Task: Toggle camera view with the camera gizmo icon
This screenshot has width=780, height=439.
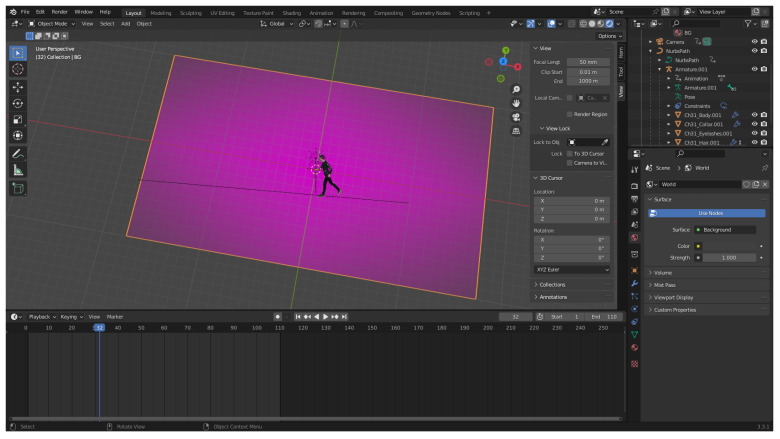Action: tap(516, 116)
